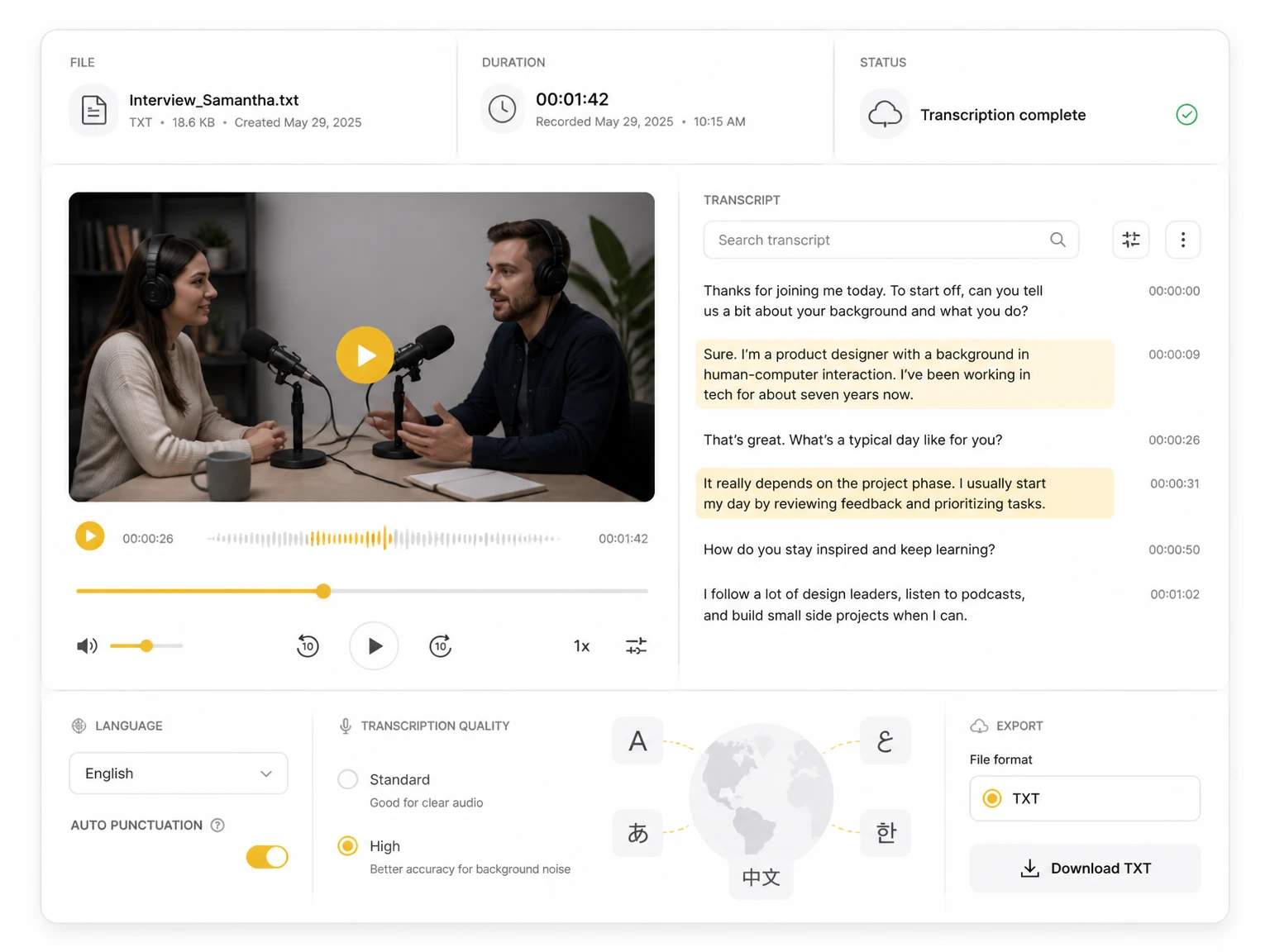Click the Chinese 中文 language tile
Screen dimensions: 1270x952
tap(761, 877)
